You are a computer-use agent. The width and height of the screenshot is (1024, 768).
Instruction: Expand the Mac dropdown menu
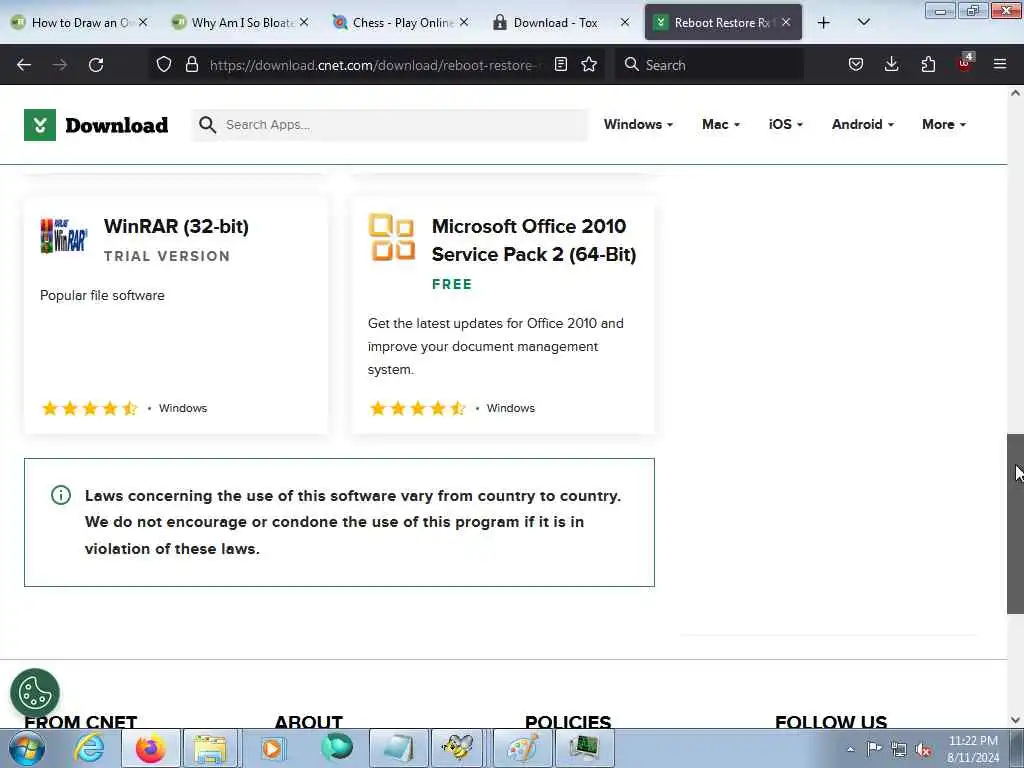pyautogui.click(x=720, y=124)
